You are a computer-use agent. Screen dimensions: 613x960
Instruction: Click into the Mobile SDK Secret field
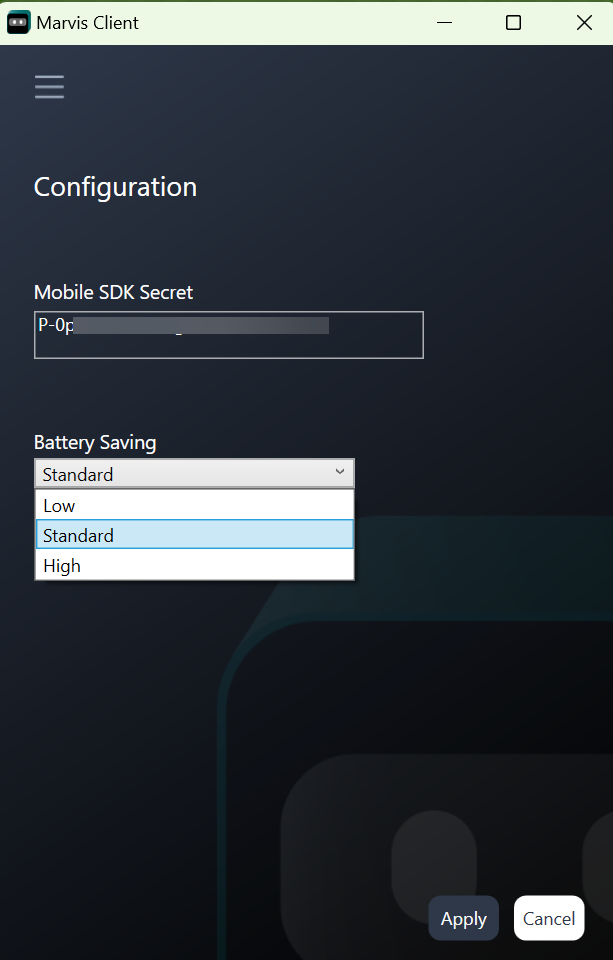coord(228,335)
